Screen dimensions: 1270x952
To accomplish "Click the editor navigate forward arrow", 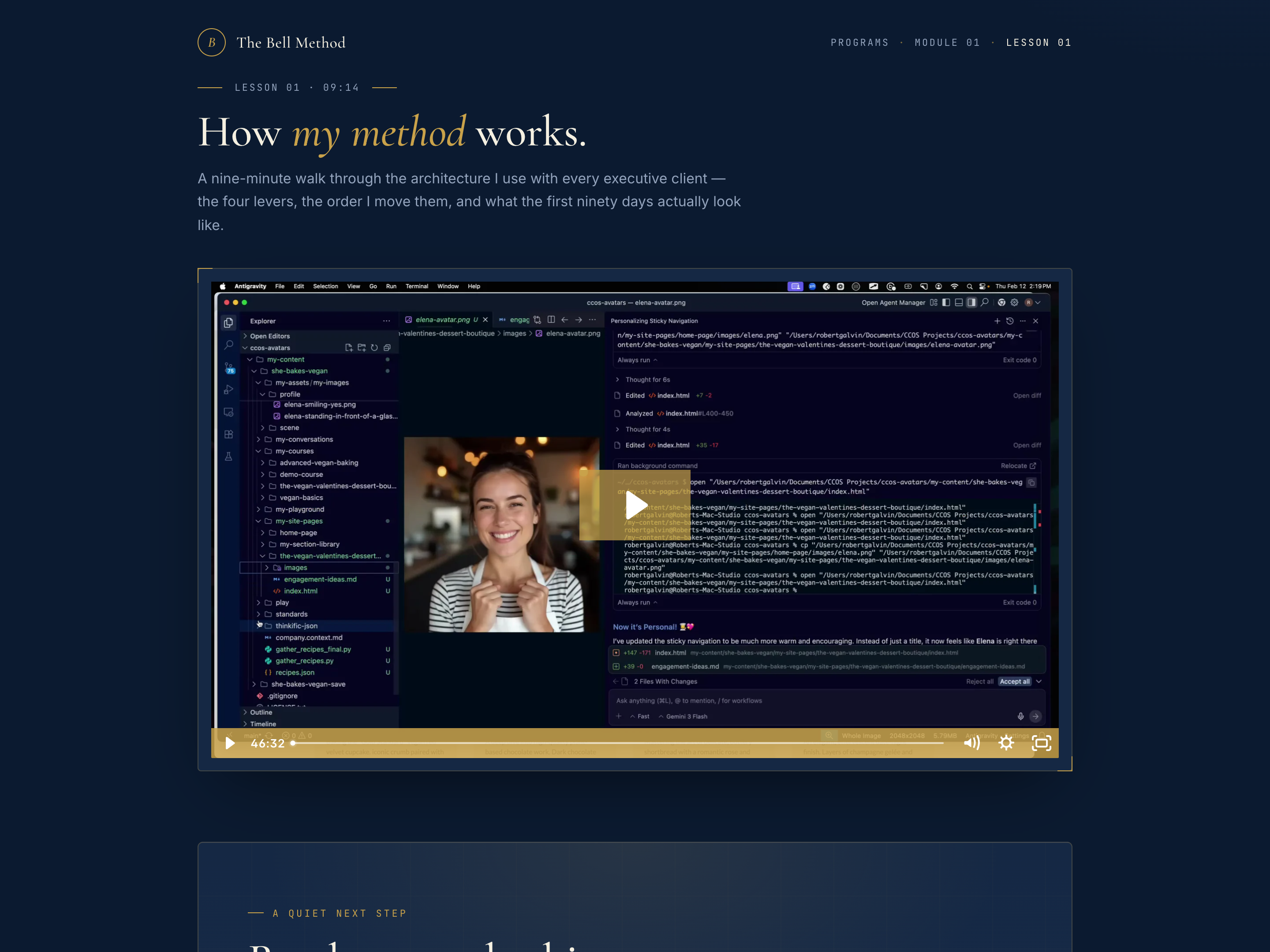I will tap(579, 320).
